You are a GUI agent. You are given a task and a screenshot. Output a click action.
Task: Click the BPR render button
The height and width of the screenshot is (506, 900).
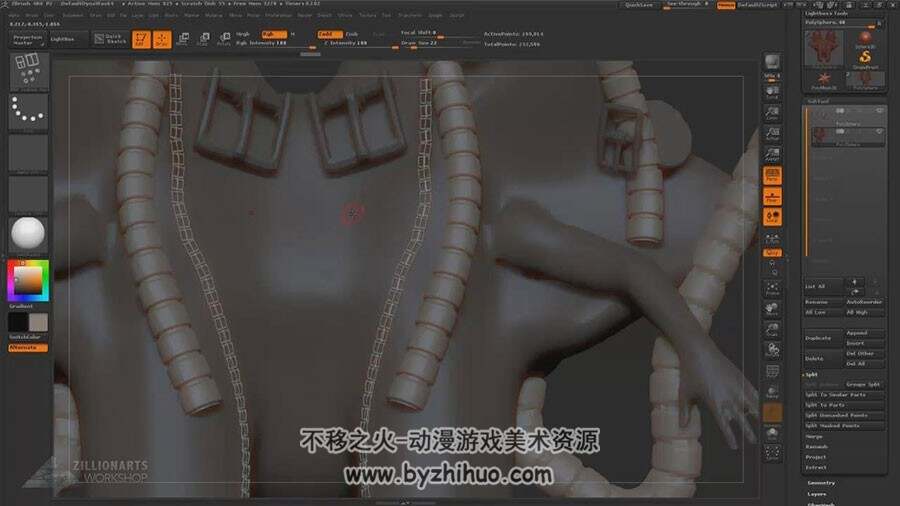[x=772, y=62]
